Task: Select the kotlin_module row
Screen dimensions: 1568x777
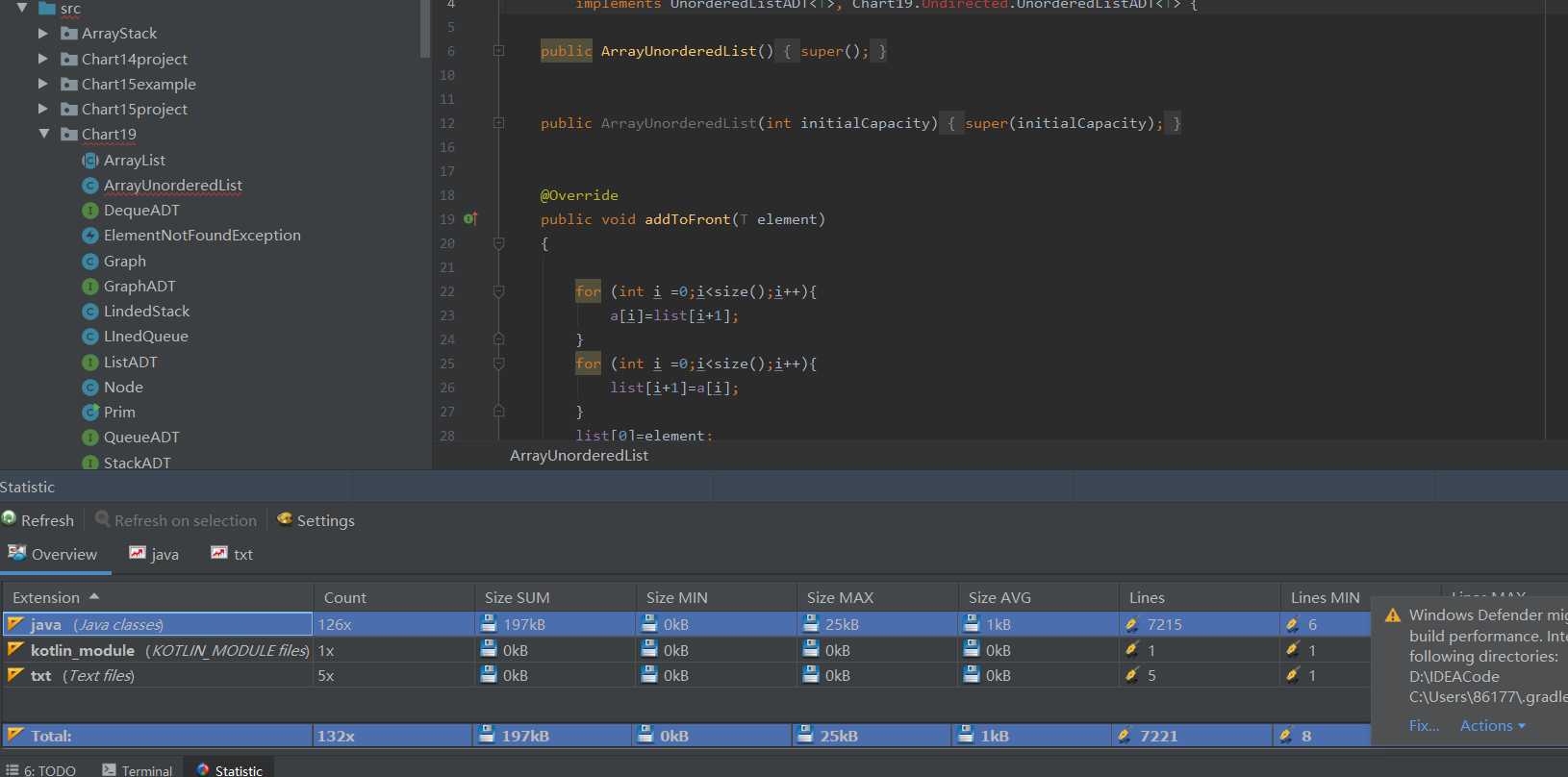Action: coord(687,650)
